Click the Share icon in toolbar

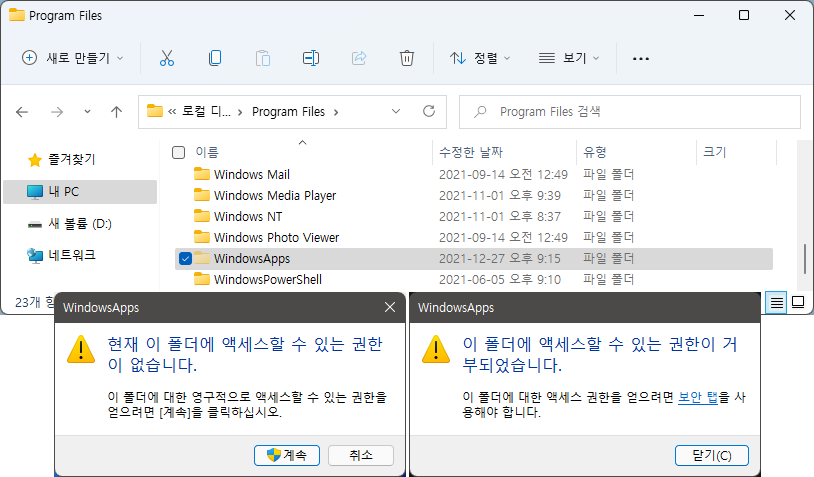click(x=359, y=58)
